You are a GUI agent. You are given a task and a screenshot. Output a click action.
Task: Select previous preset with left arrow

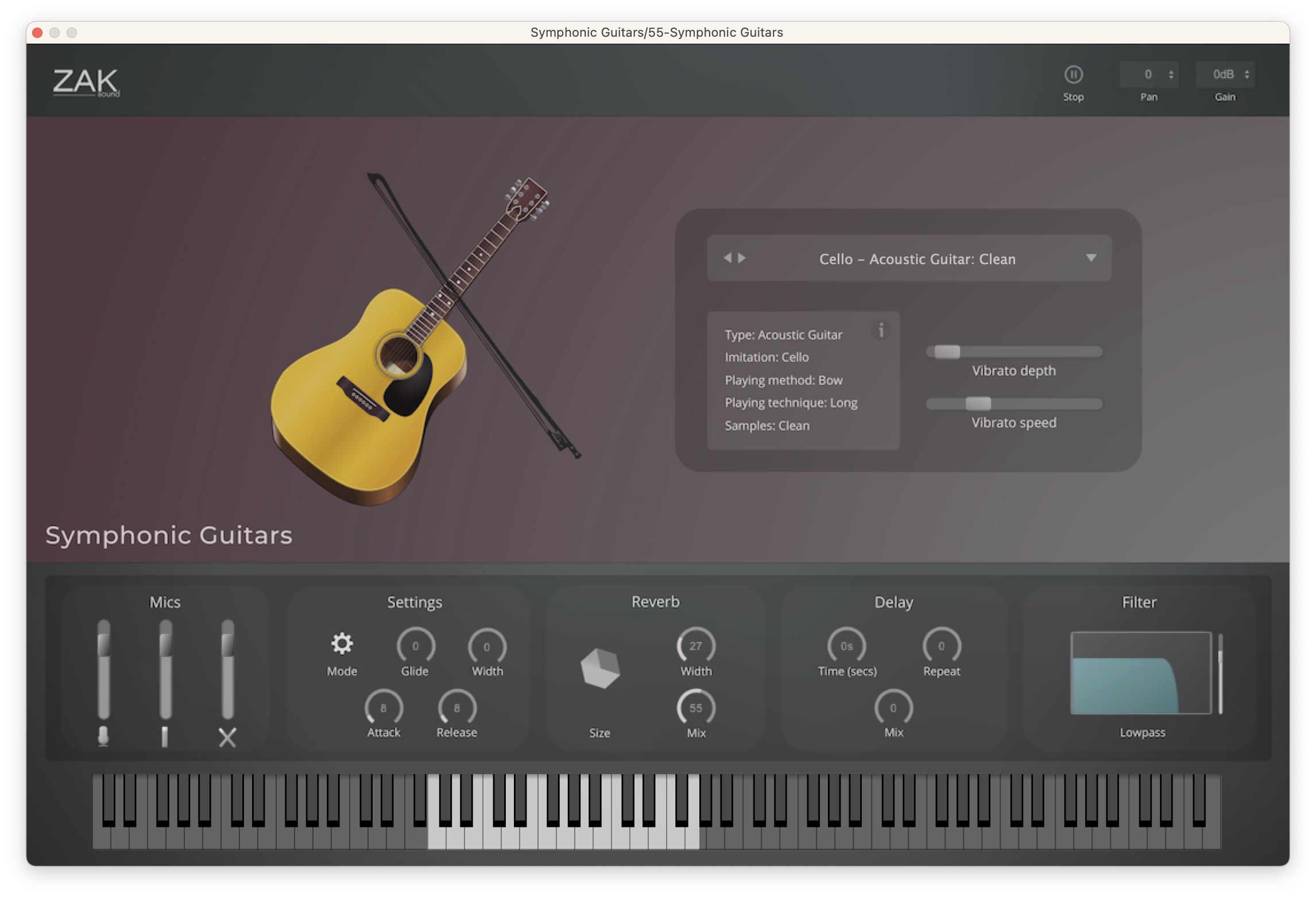click(x=727, y=258)
